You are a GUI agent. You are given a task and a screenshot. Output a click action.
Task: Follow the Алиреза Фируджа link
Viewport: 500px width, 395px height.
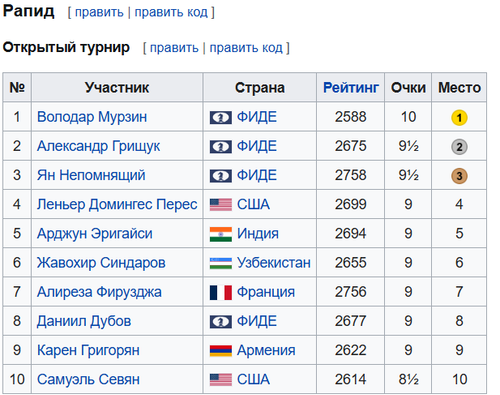pyautogui.click(x=99, y=292)
